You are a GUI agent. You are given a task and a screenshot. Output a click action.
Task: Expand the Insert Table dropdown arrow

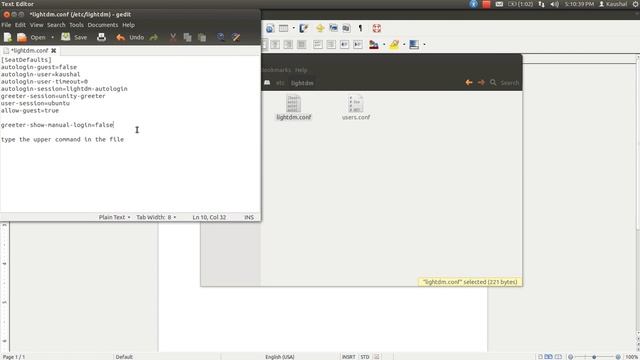293,28
